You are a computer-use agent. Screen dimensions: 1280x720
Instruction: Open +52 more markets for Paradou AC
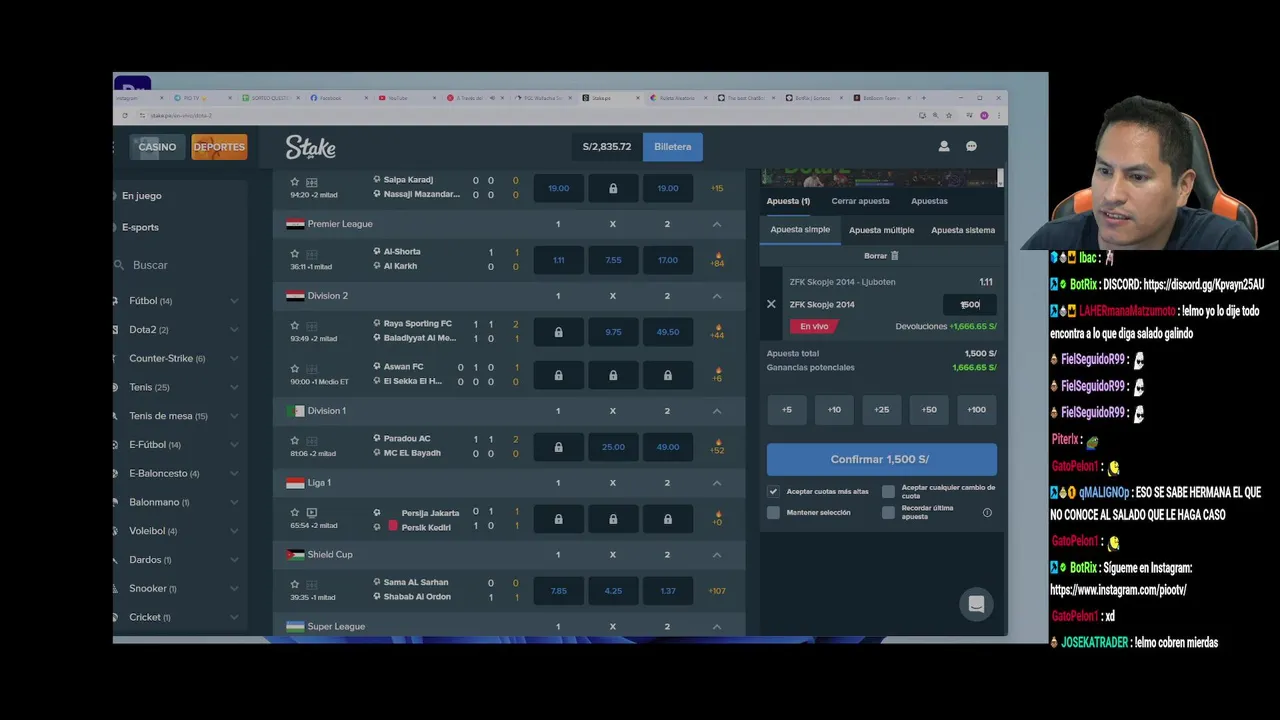pyautogui.click(x=717, y=446)
